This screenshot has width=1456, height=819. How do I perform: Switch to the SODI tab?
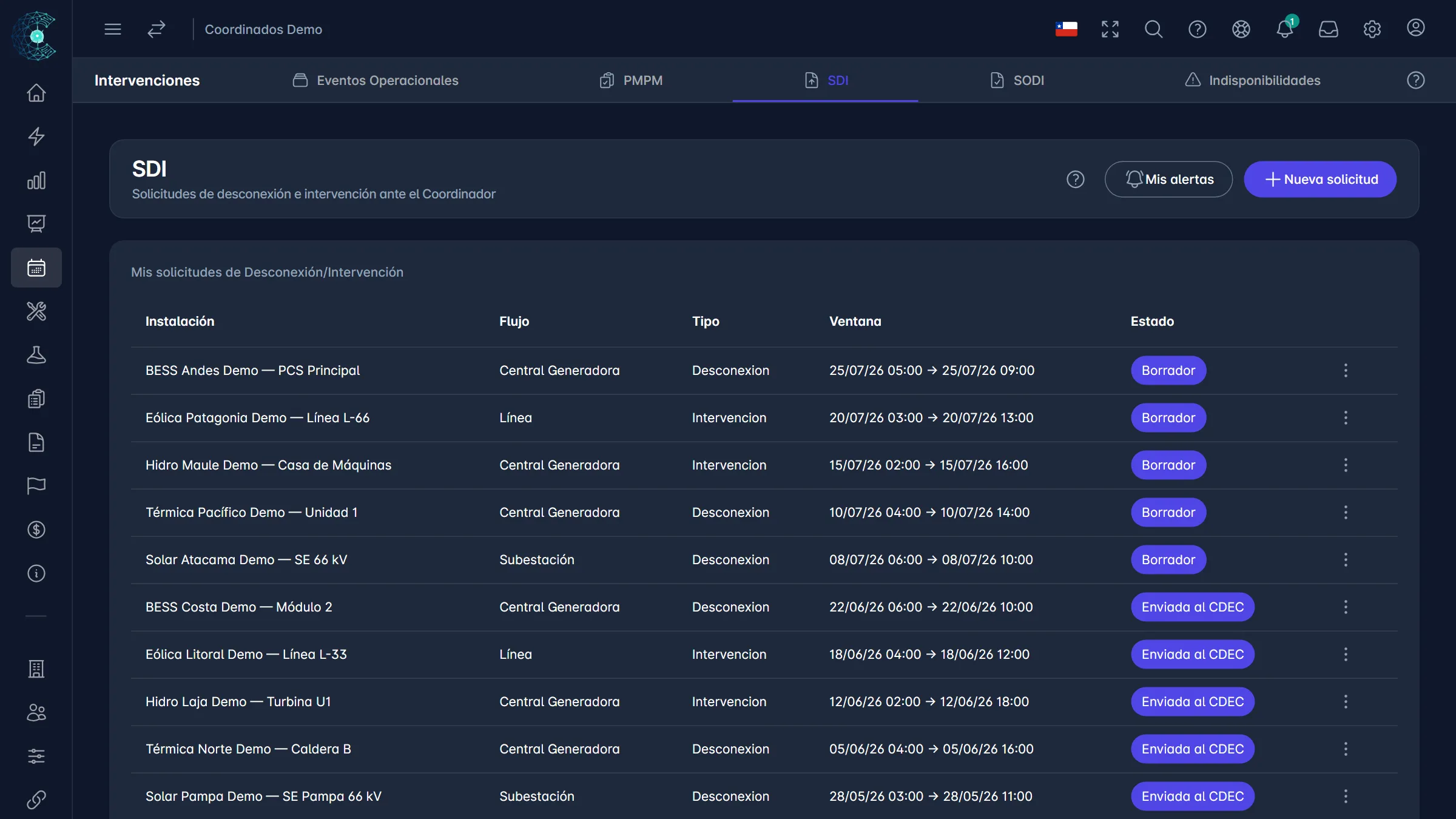1017,80
